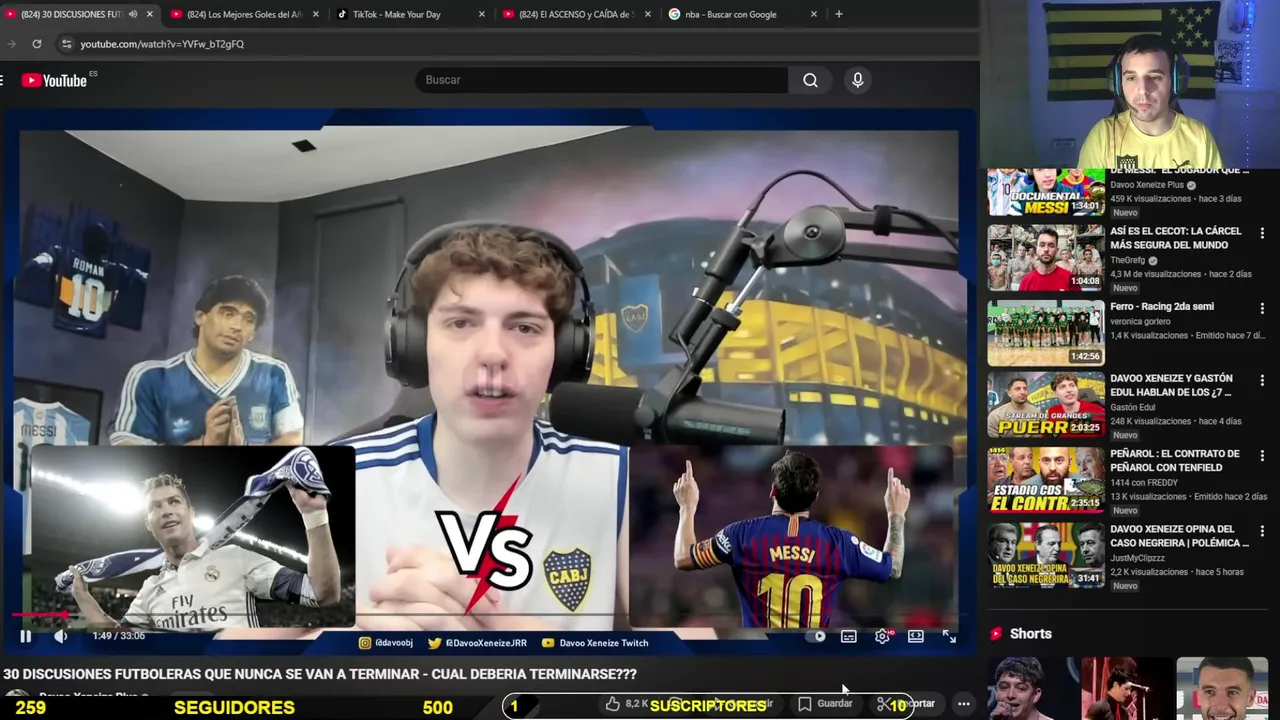The image size is (1280, 720).
Task: Open Ferro - Racing 2da semi thumbnail
Action: click(x=1046, y=333)
